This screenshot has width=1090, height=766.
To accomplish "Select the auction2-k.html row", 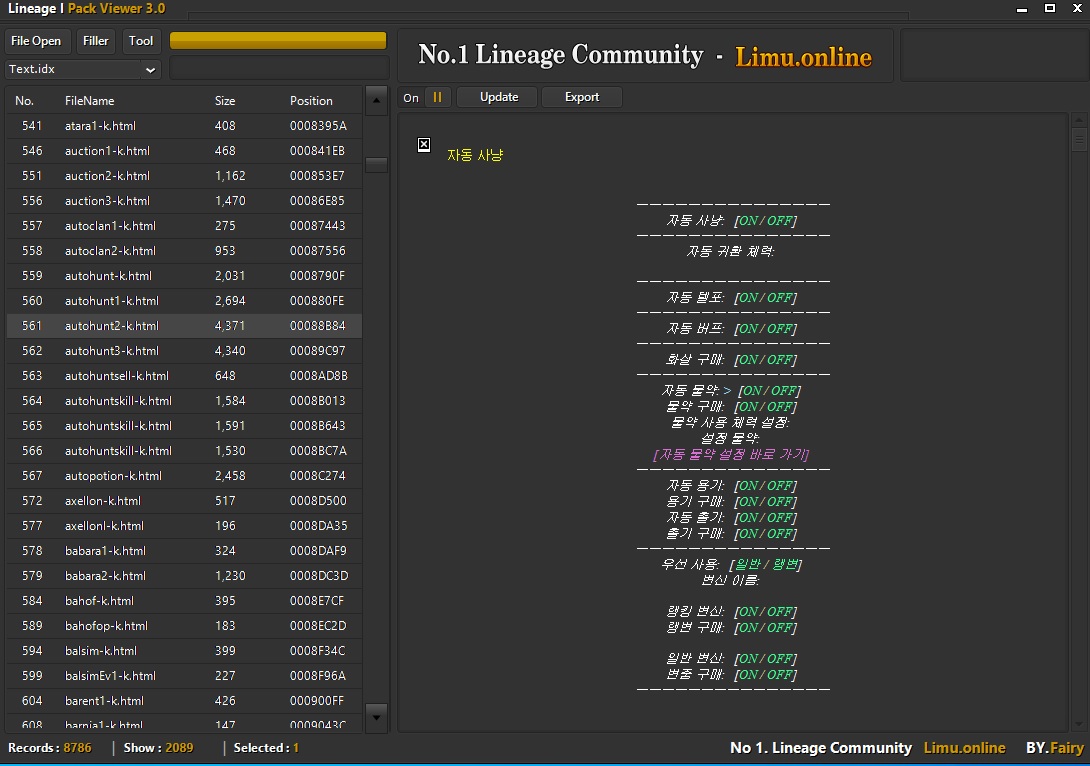I will tap(184, 176).
